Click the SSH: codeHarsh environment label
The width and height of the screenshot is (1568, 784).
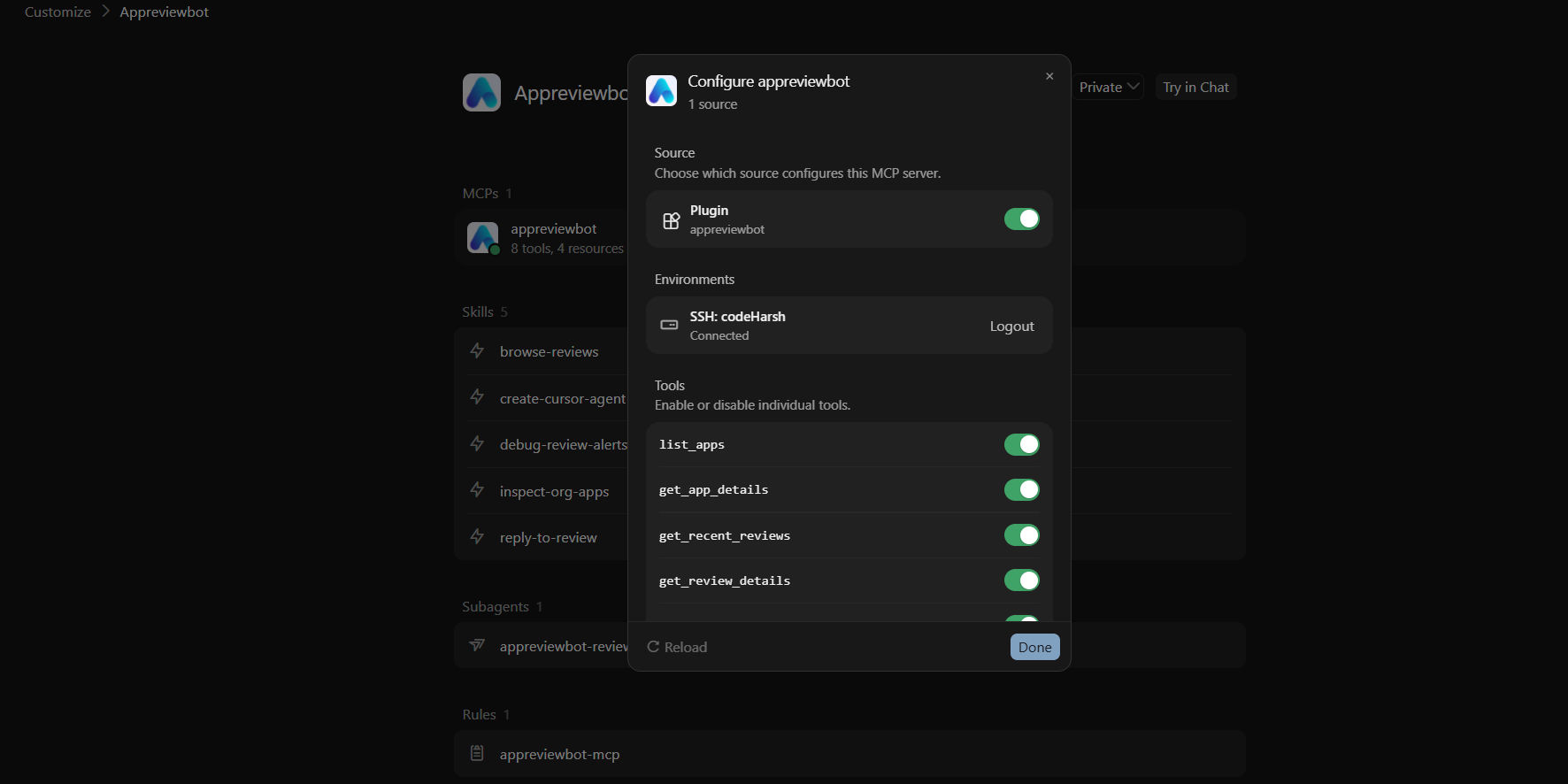[738, 316]
